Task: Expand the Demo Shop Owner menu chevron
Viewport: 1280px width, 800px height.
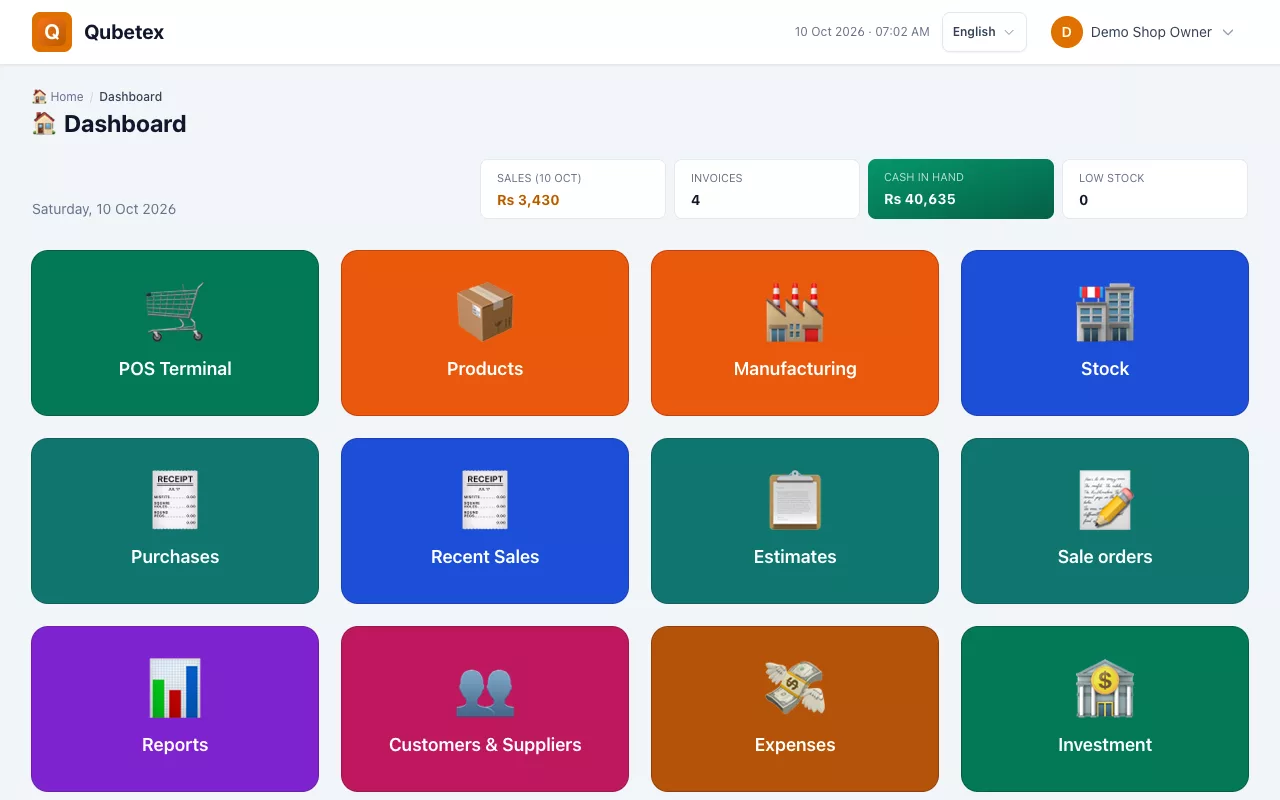Action: tap(1228, 32)
